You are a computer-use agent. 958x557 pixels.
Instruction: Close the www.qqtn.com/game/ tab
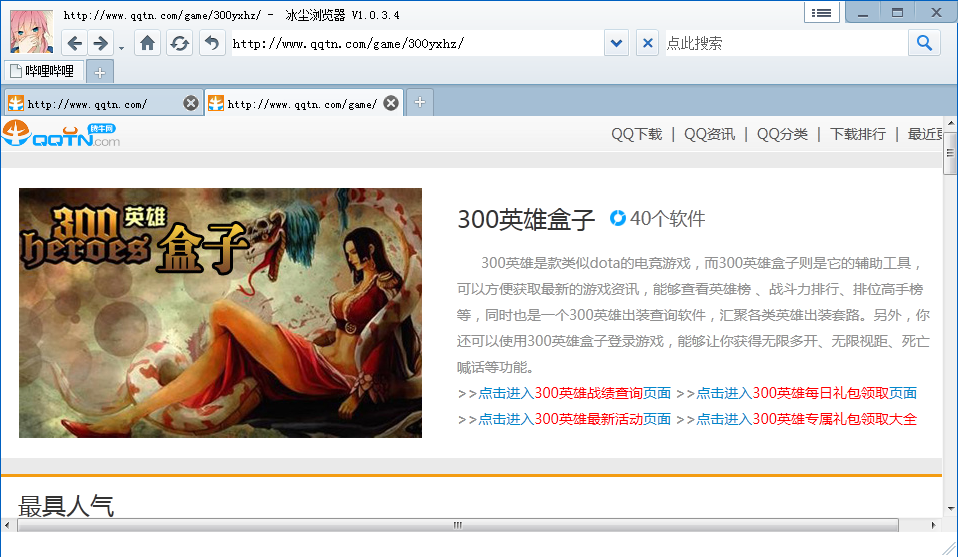click(x=391, y=103)
